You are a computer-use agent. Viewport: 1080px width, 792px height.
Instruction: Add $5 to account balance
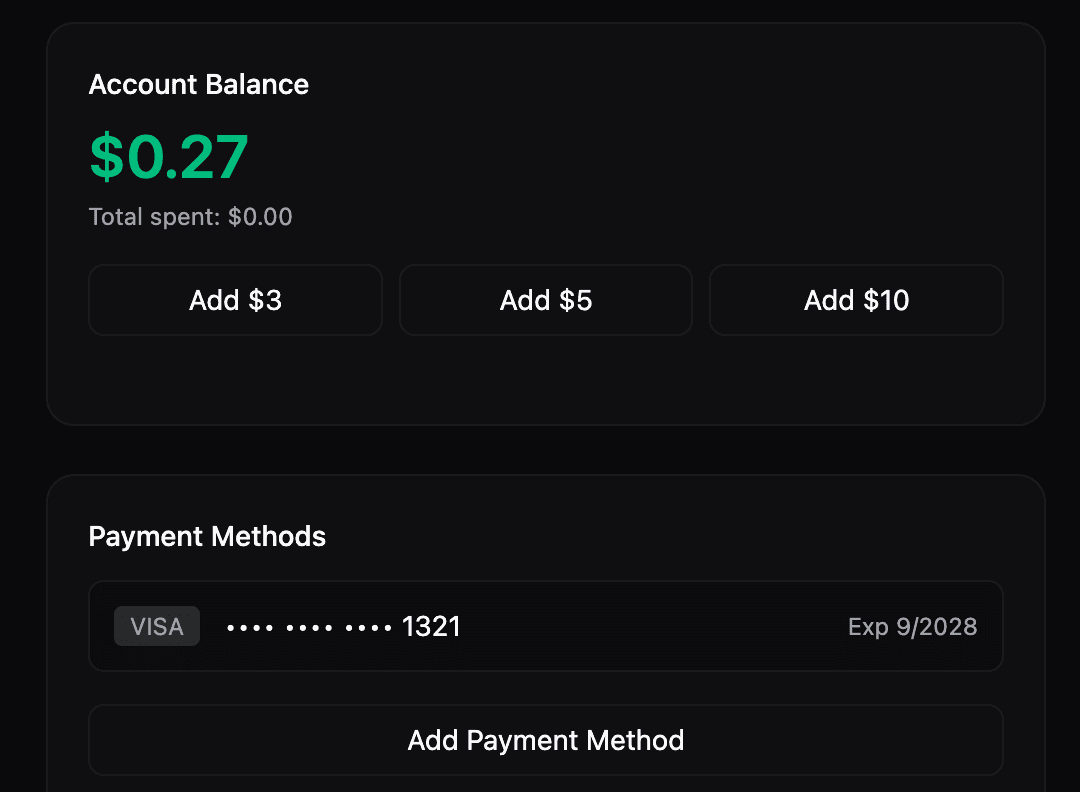[545, 300]
